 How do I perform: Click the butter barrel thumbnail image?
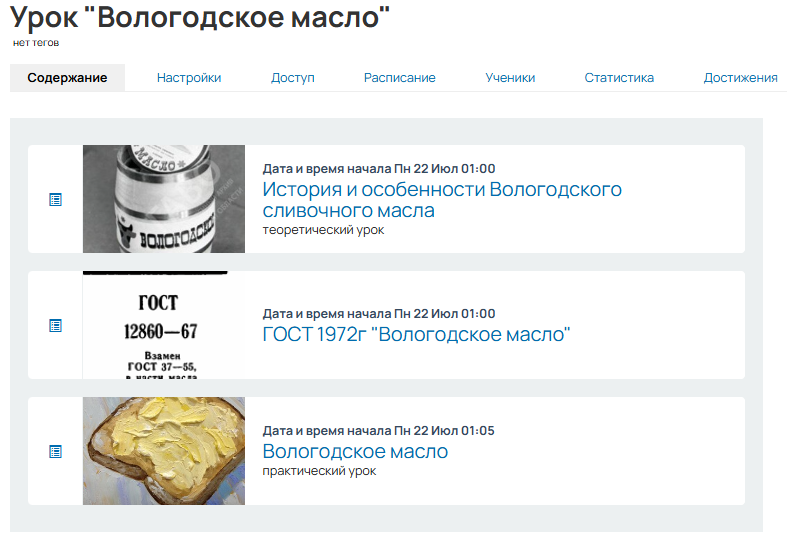(x=164, y=199)
